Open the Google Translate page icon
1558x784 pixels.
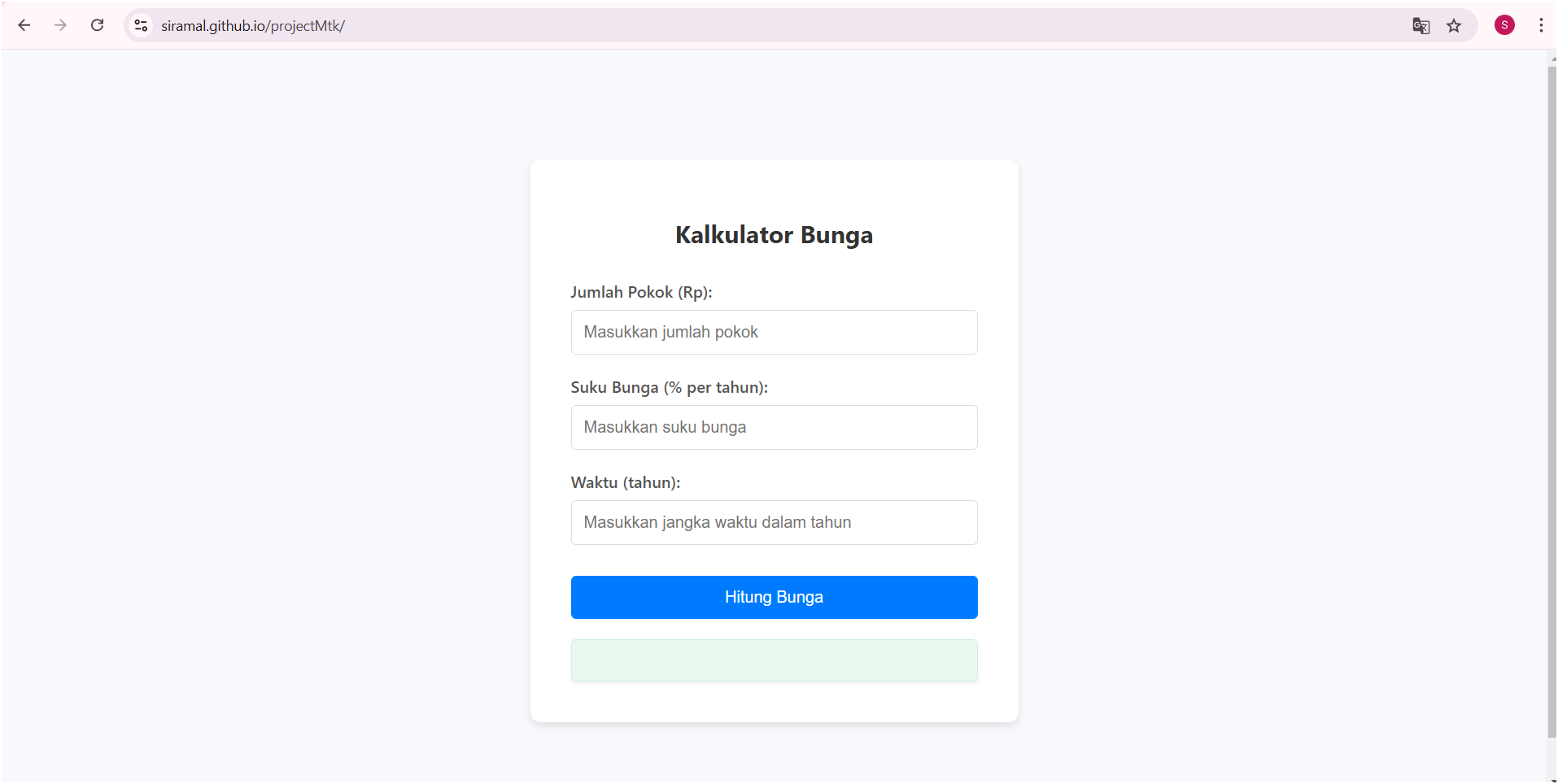(x=1421, y=26)
